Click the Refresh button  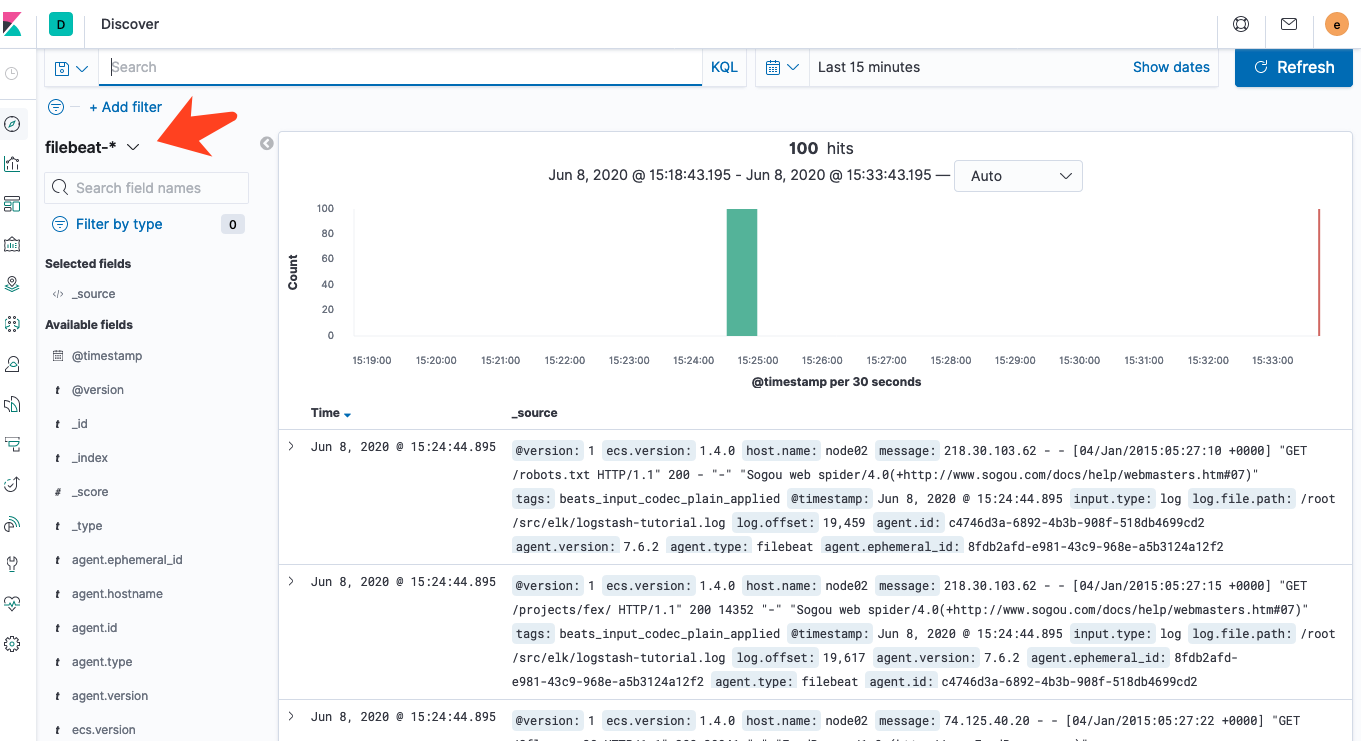point(1293,67)
